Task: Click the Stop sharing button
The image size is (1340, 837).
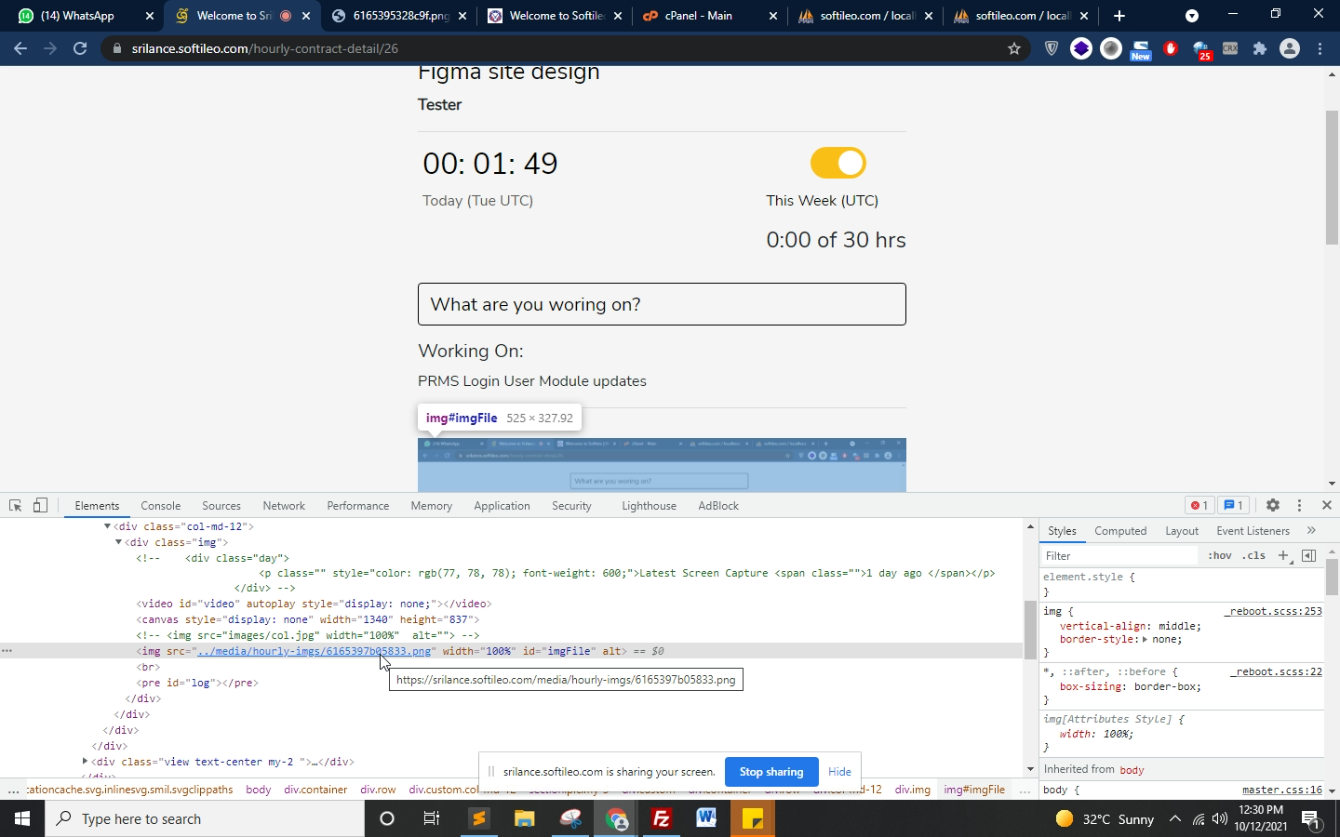Action: 771,772
